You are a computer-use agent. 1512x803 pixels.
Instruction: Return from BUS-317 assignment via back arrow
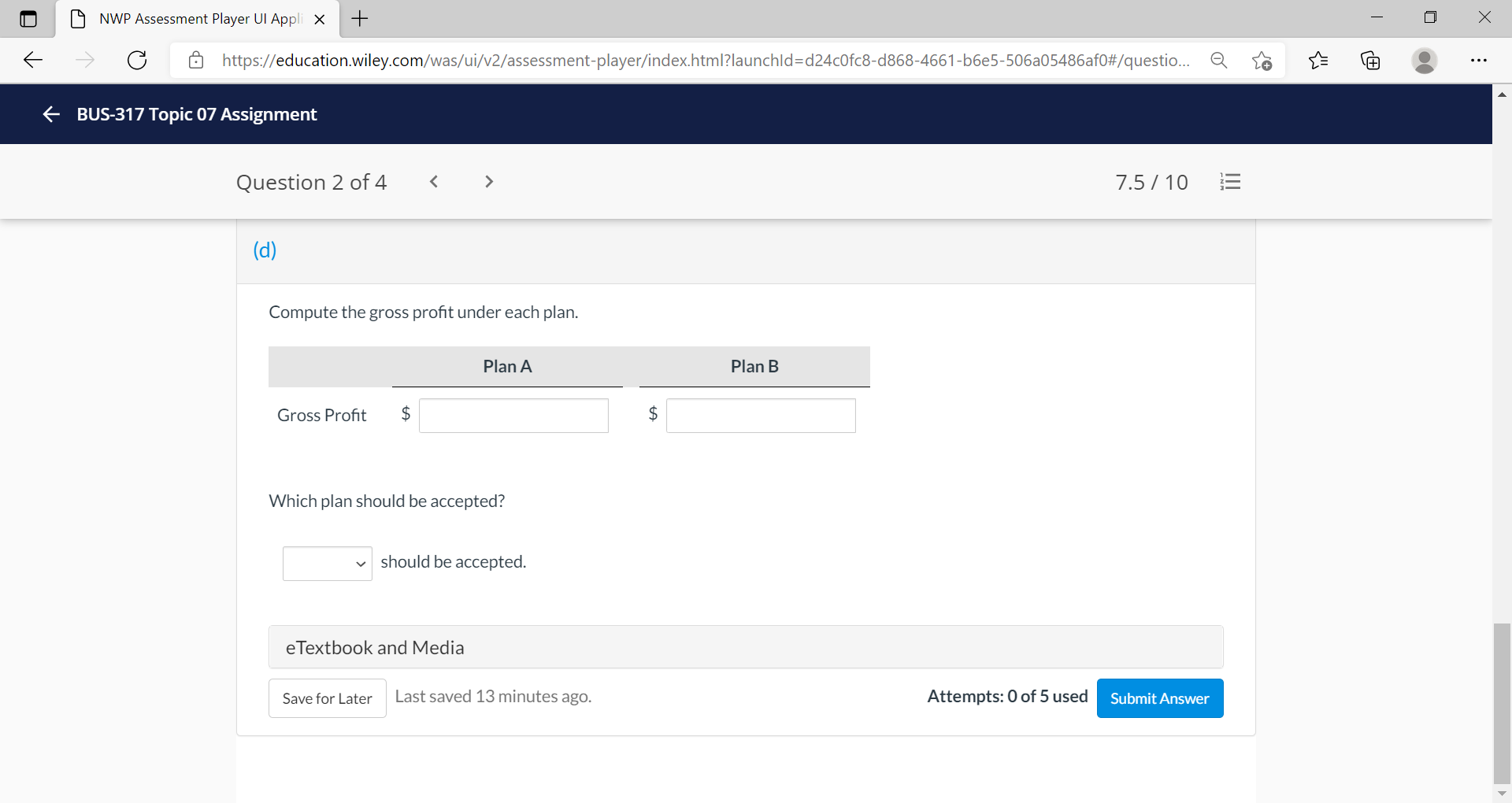coord(51,114)
